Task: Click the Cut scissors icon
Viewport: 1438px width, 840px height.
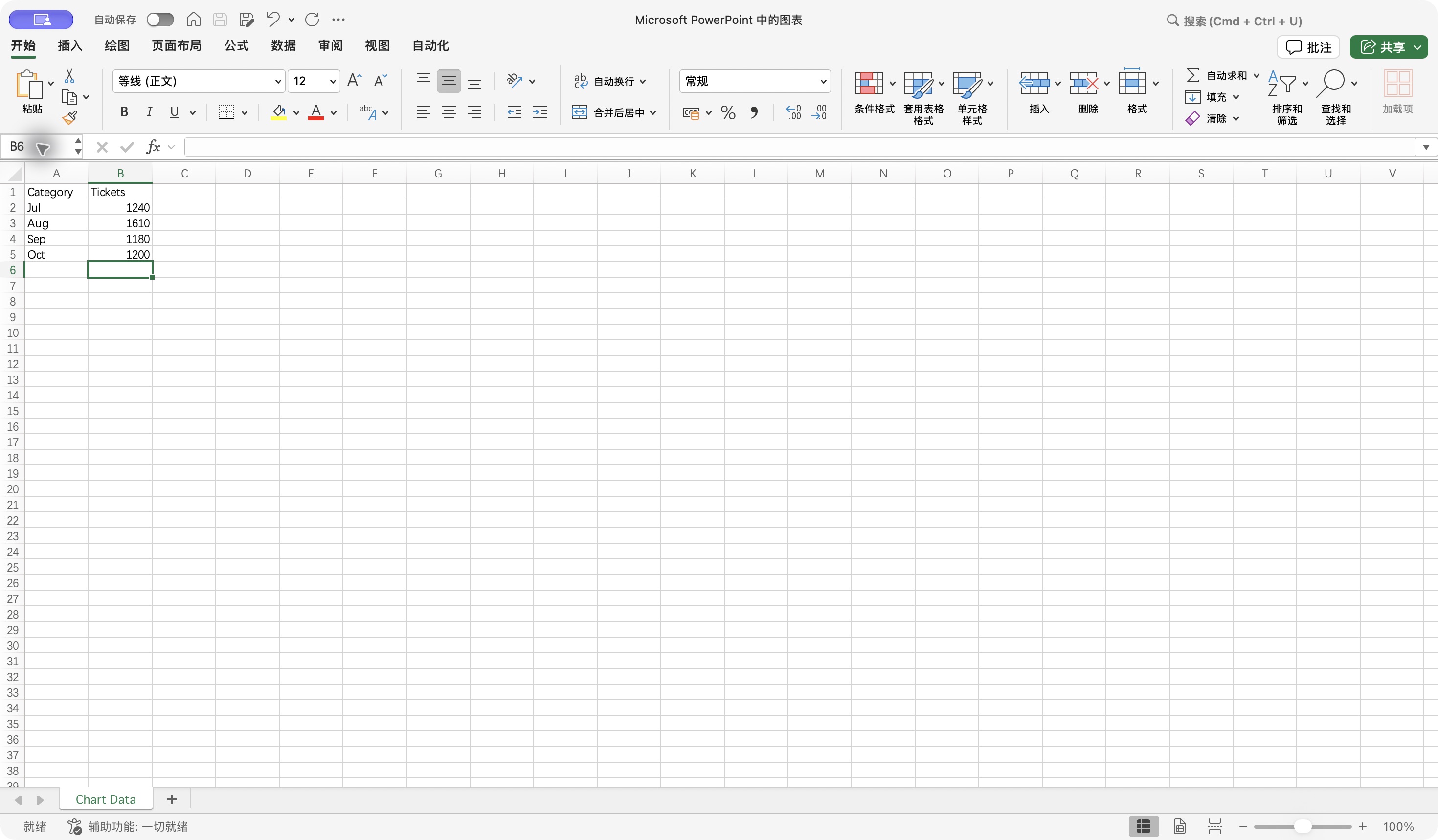Action: click(x=69, y=76)
